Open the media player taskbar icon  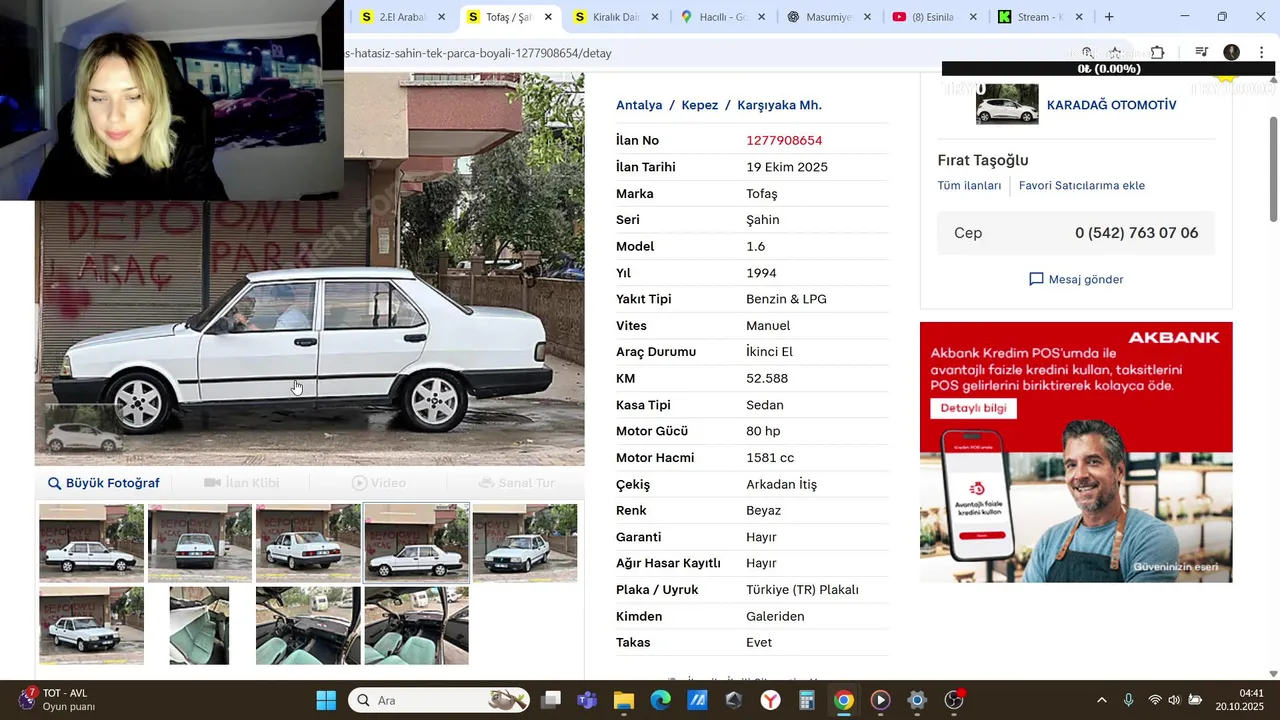(x=880, y=700)
